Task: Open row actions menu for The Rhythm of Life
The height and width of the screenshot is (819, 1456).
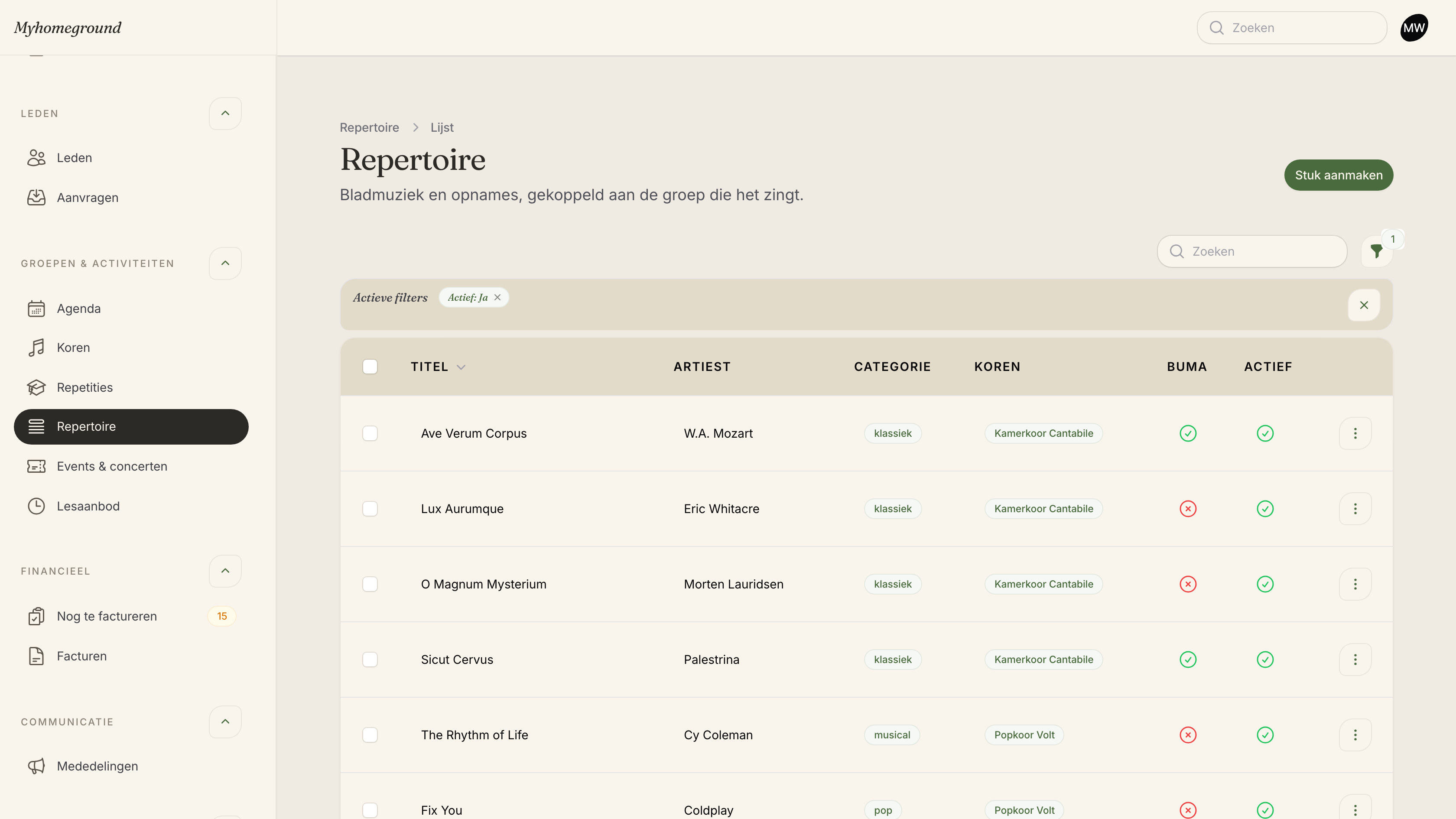Action: pos(1355,735)
